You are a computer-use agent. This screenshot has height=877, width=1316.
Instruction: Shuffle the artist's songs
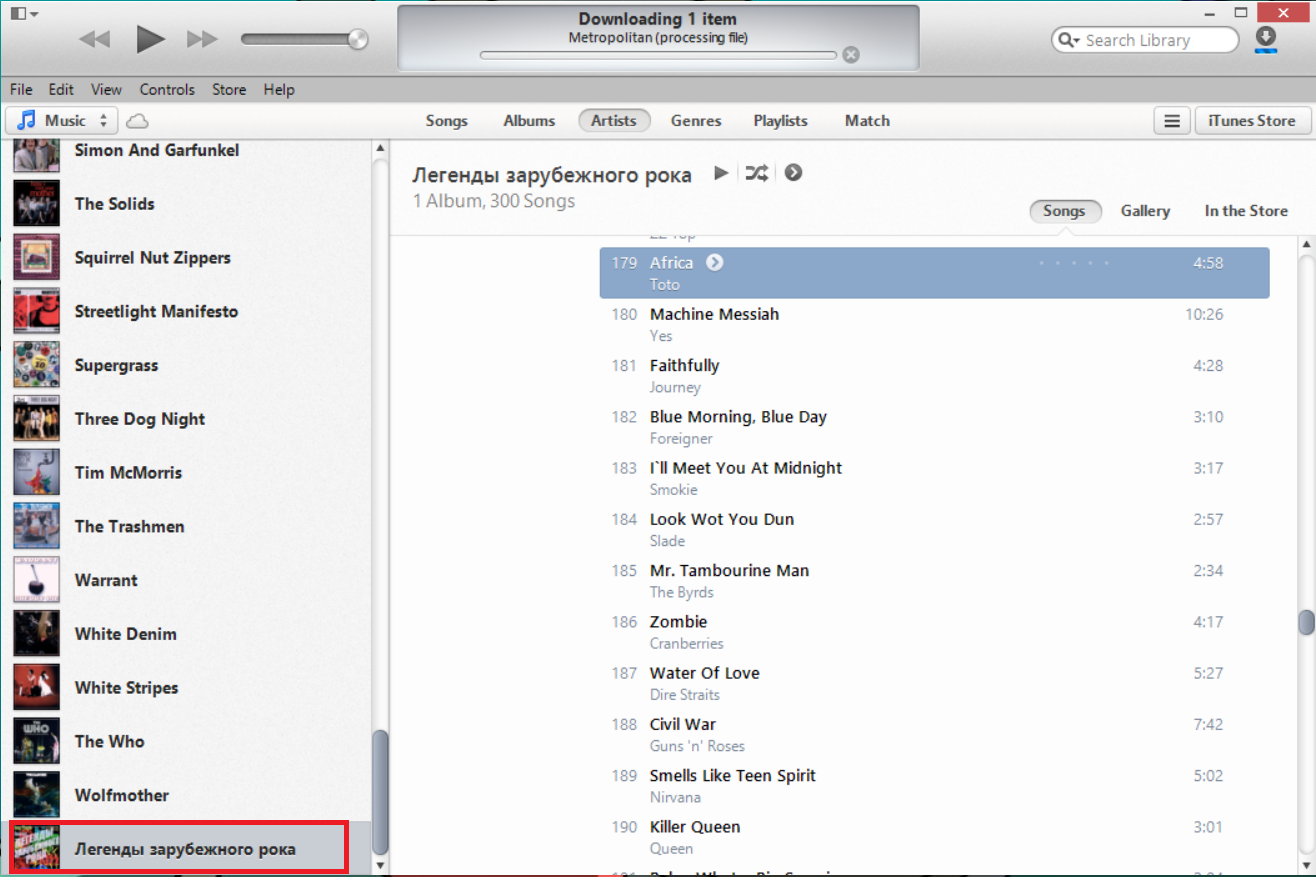757,173
